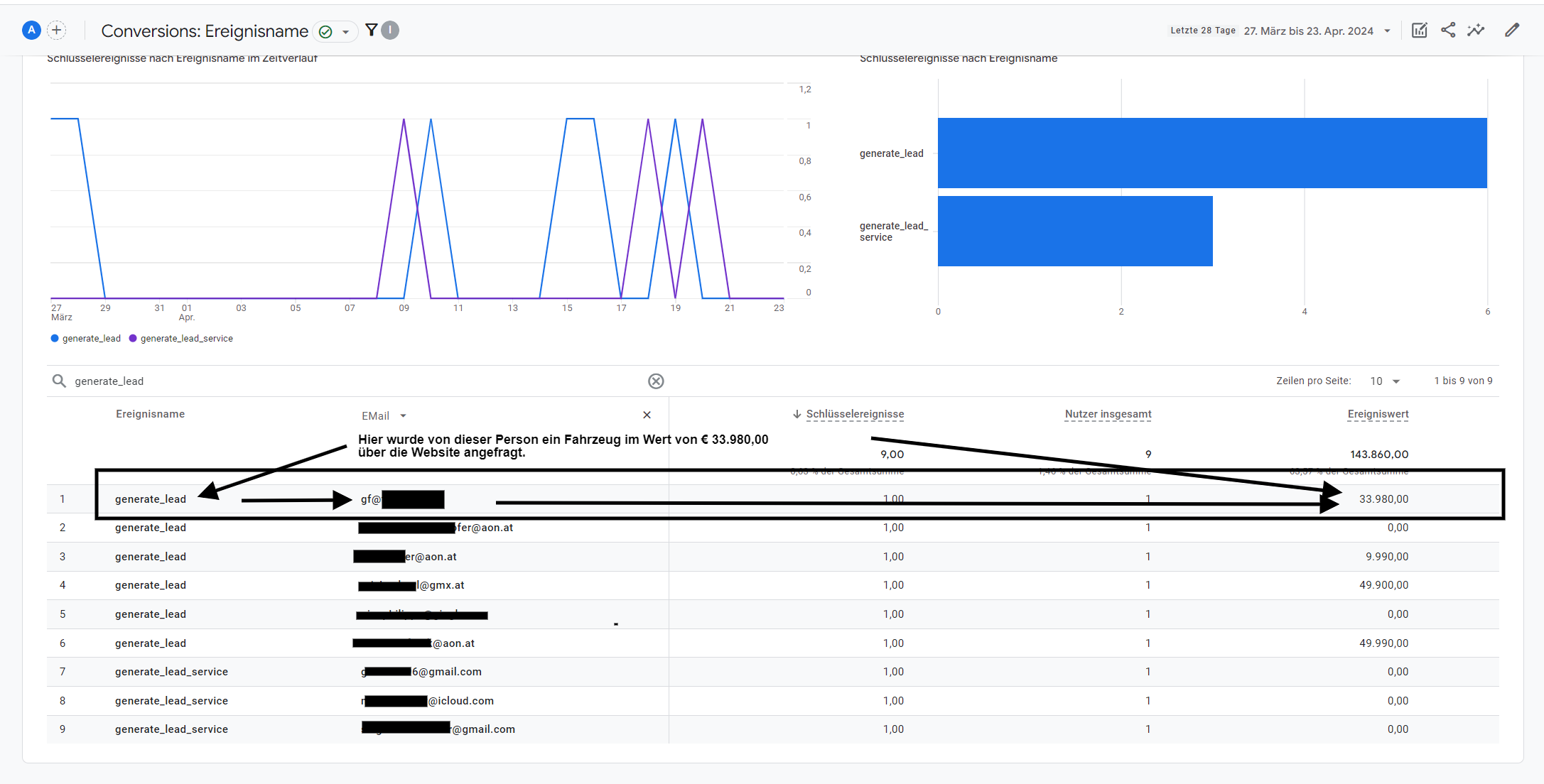The height and width of the screenshot is (784, 1544).
Task: Open the All Users segment A badge
Action: point(31,31)
